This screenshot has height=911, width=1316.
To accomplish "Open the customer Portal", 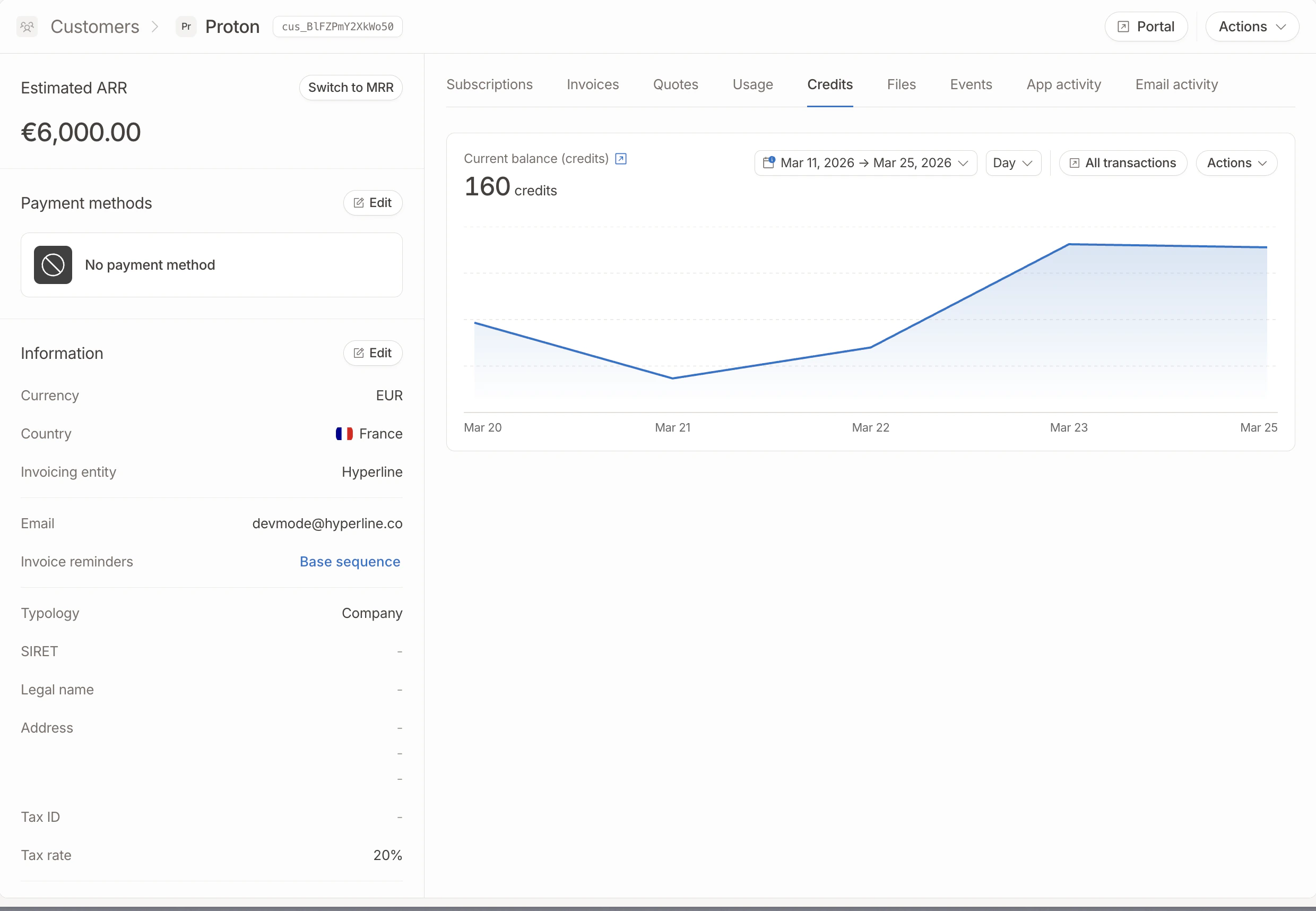I will (1146, 27).
